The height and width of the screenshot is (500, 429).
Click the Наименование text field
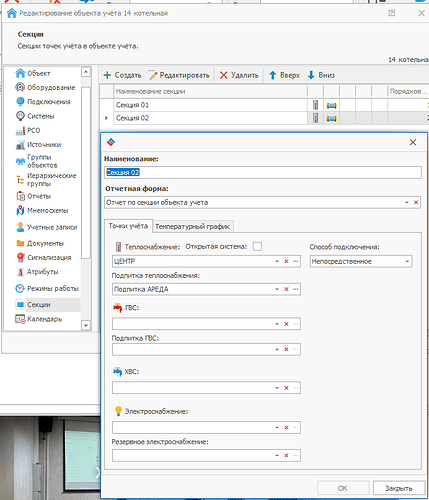pos(263,172)
